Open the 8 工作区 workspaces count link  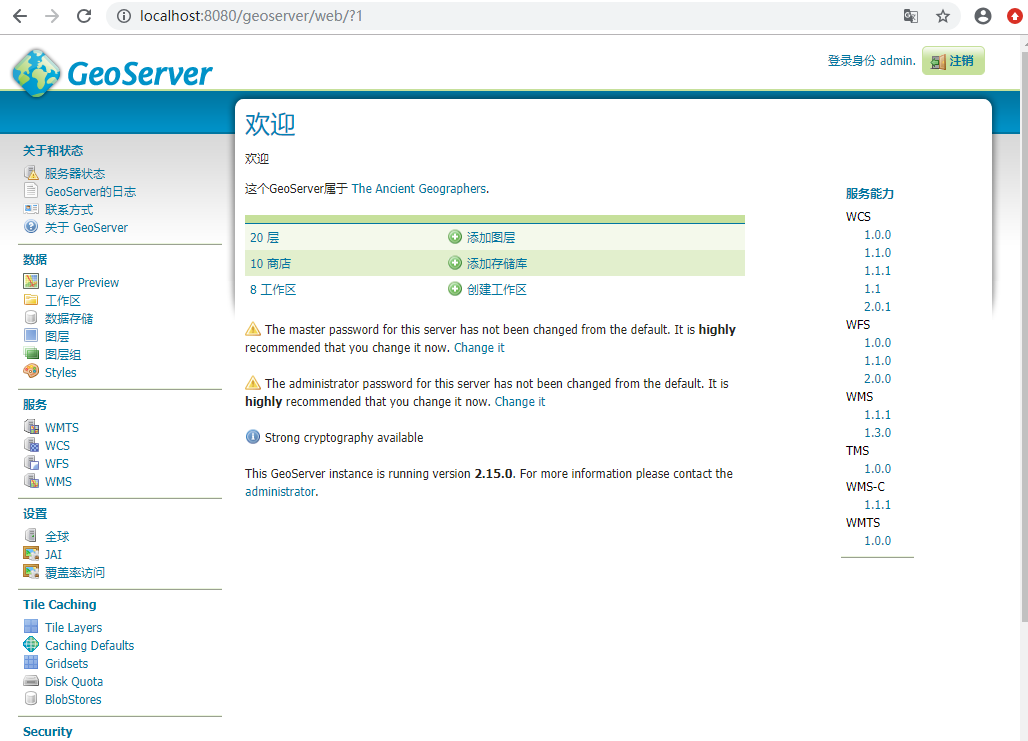(x=273, y=290)
